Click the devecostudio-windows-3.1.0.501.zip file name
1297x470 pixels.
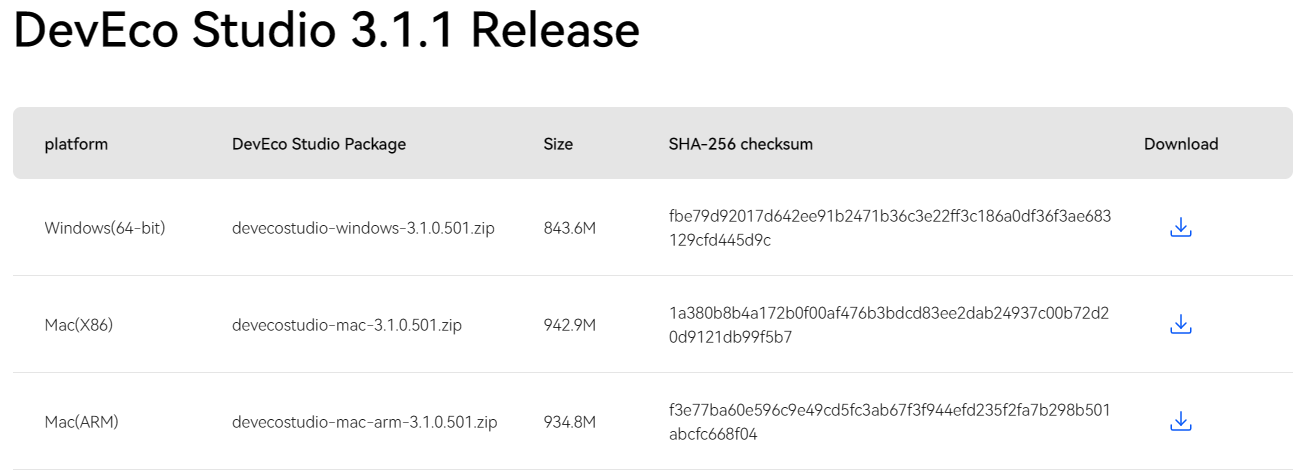pyautogui.click(x=363, y=228)
